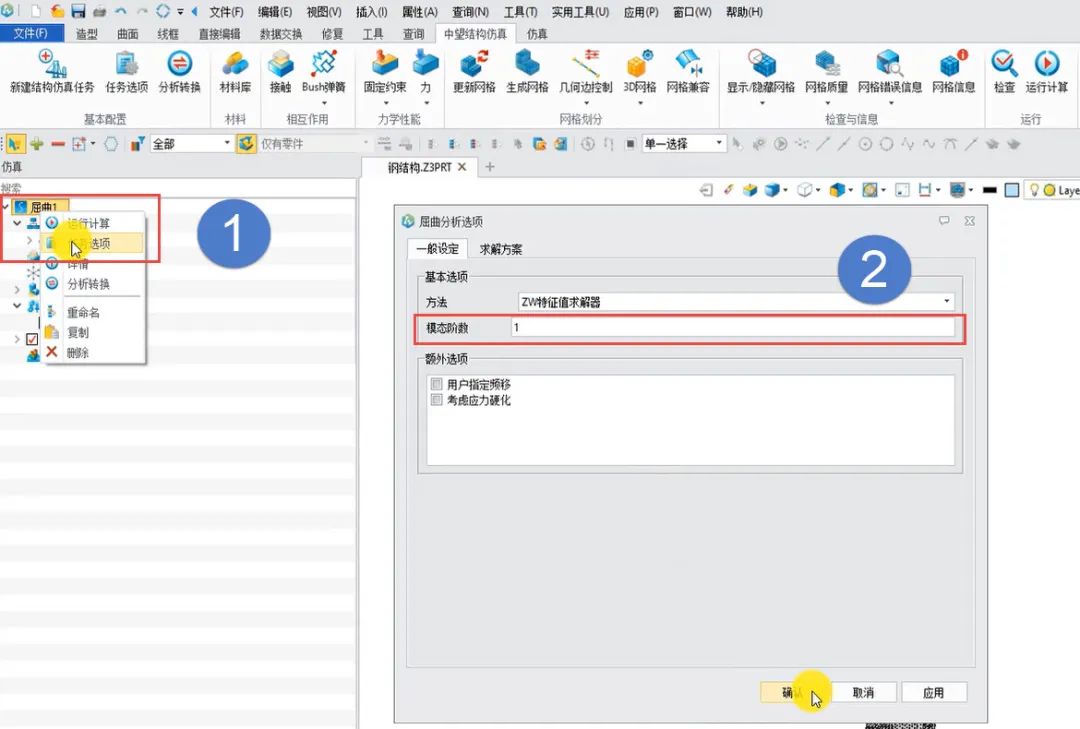The image size is (1080, 729).
Task: Enable the 用户指定频移 checkbox
Action: click(436, 384)
